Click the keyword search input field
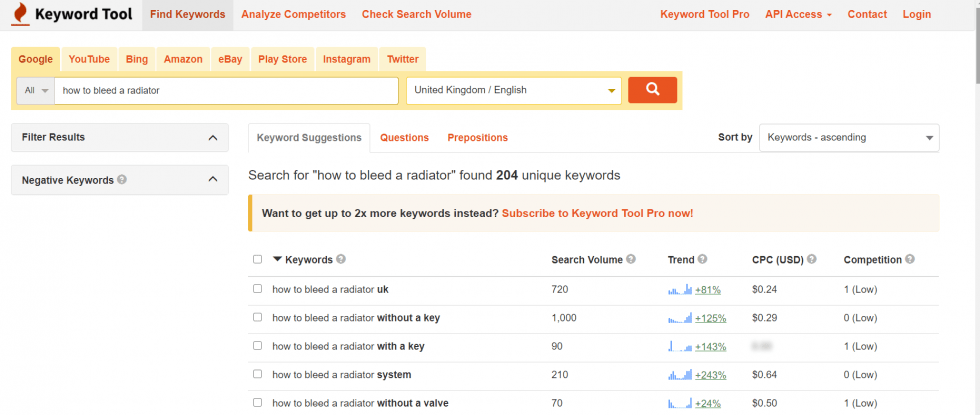Viewport: 980px width, 415px height. 226,90
